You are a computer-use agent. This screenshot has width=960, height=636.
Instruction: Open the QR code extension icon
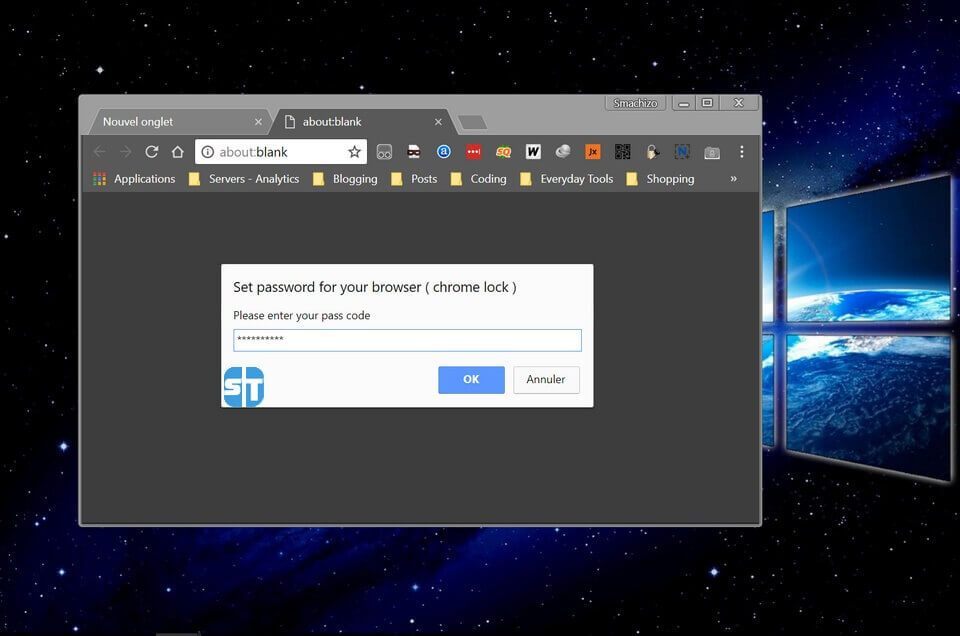point(623,152)
